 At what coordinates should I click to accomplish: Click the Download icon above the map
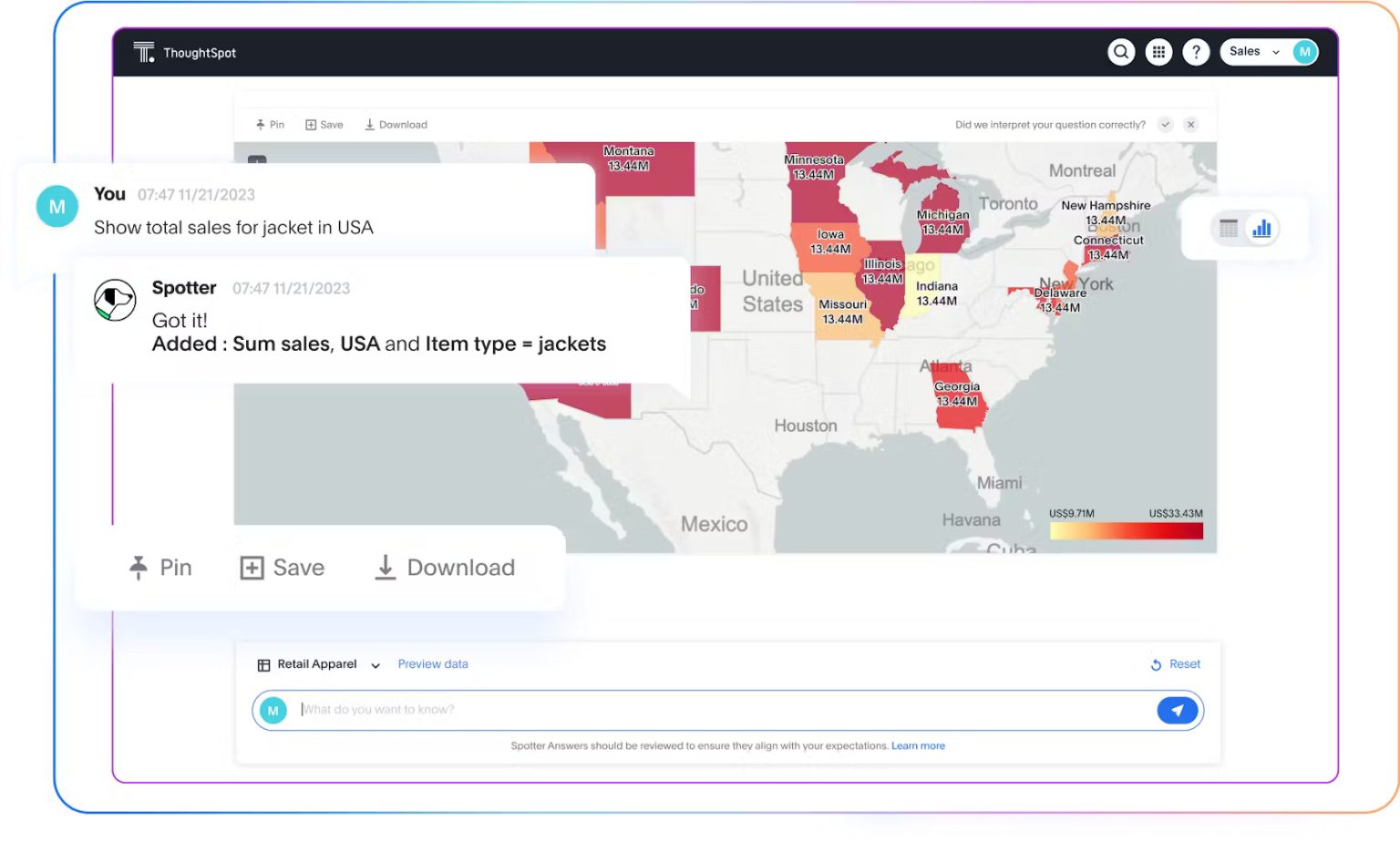tap(396, 124)
